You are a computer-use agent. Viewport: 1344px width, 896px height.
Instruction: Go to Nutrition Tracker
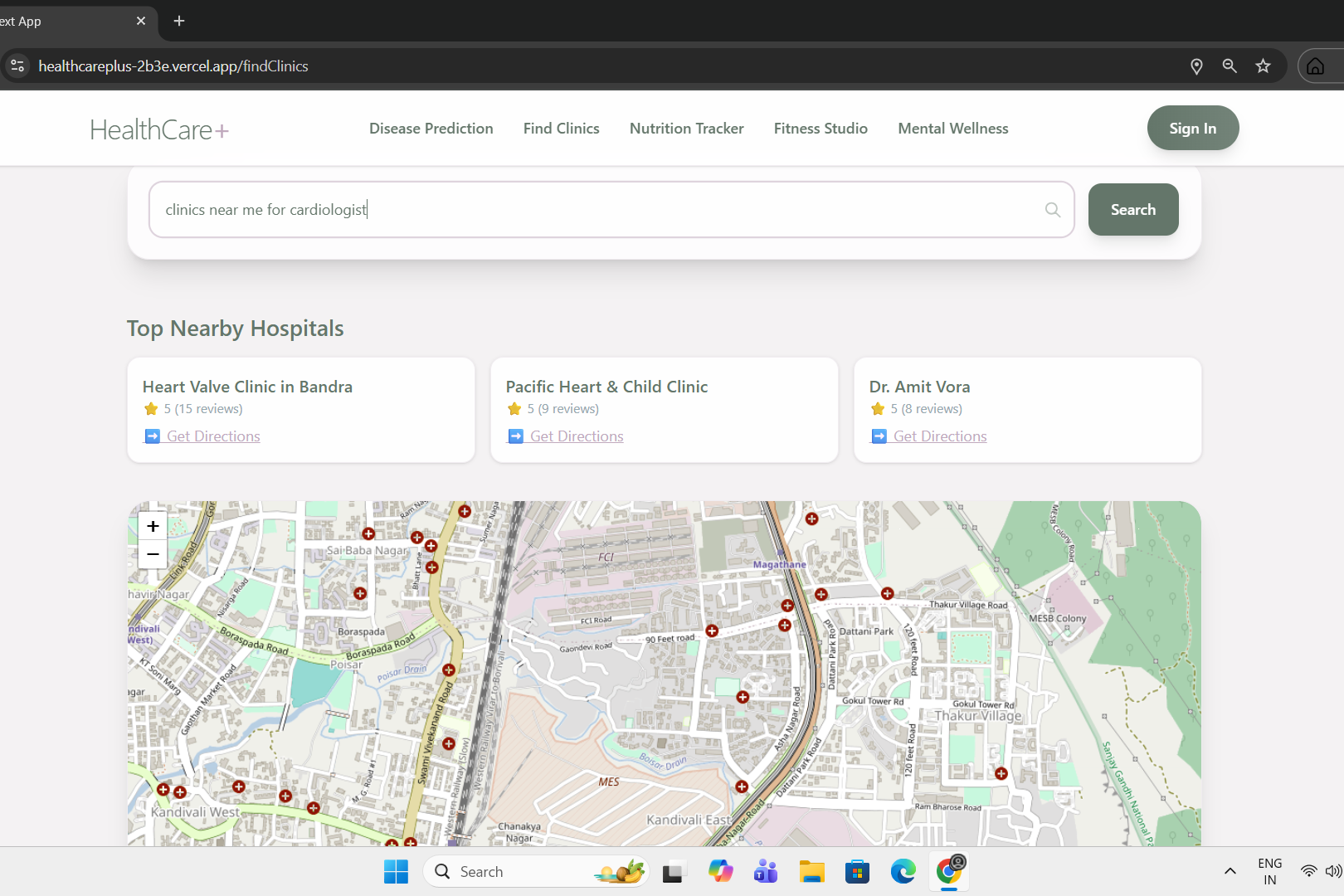(687, 129)
